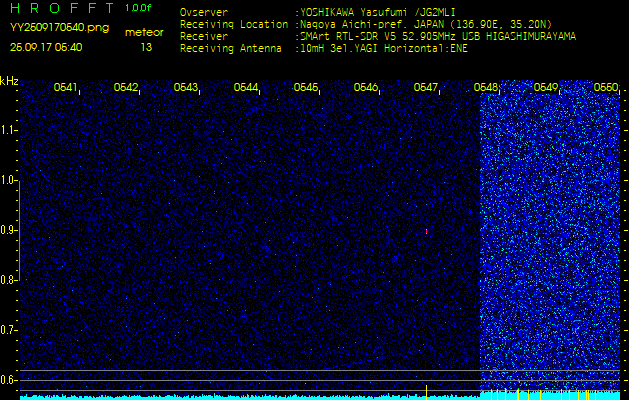Click the 0544 time marker

click(x=245, y=87)
